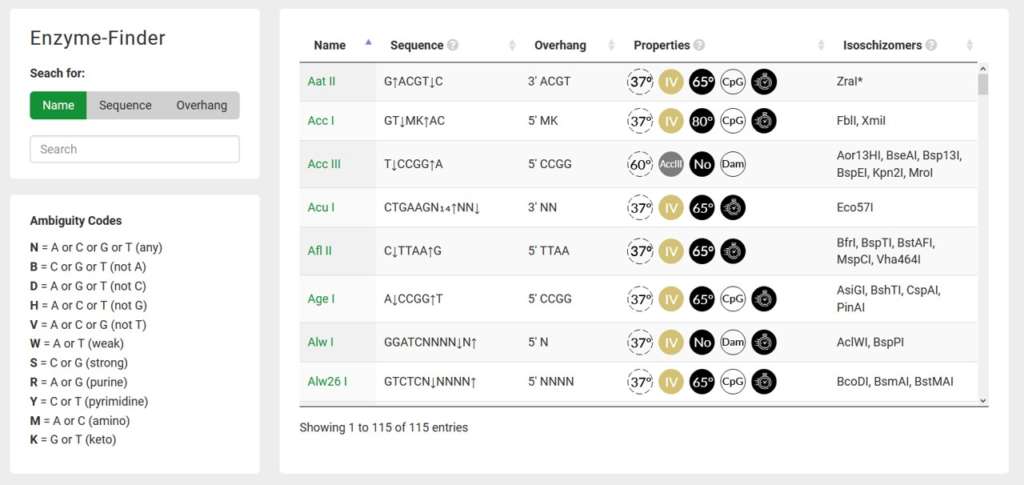The image size is (1024, 485).
Task: Click the IV buffer icon in Afl II row
Action: click(x=671, y=251)
